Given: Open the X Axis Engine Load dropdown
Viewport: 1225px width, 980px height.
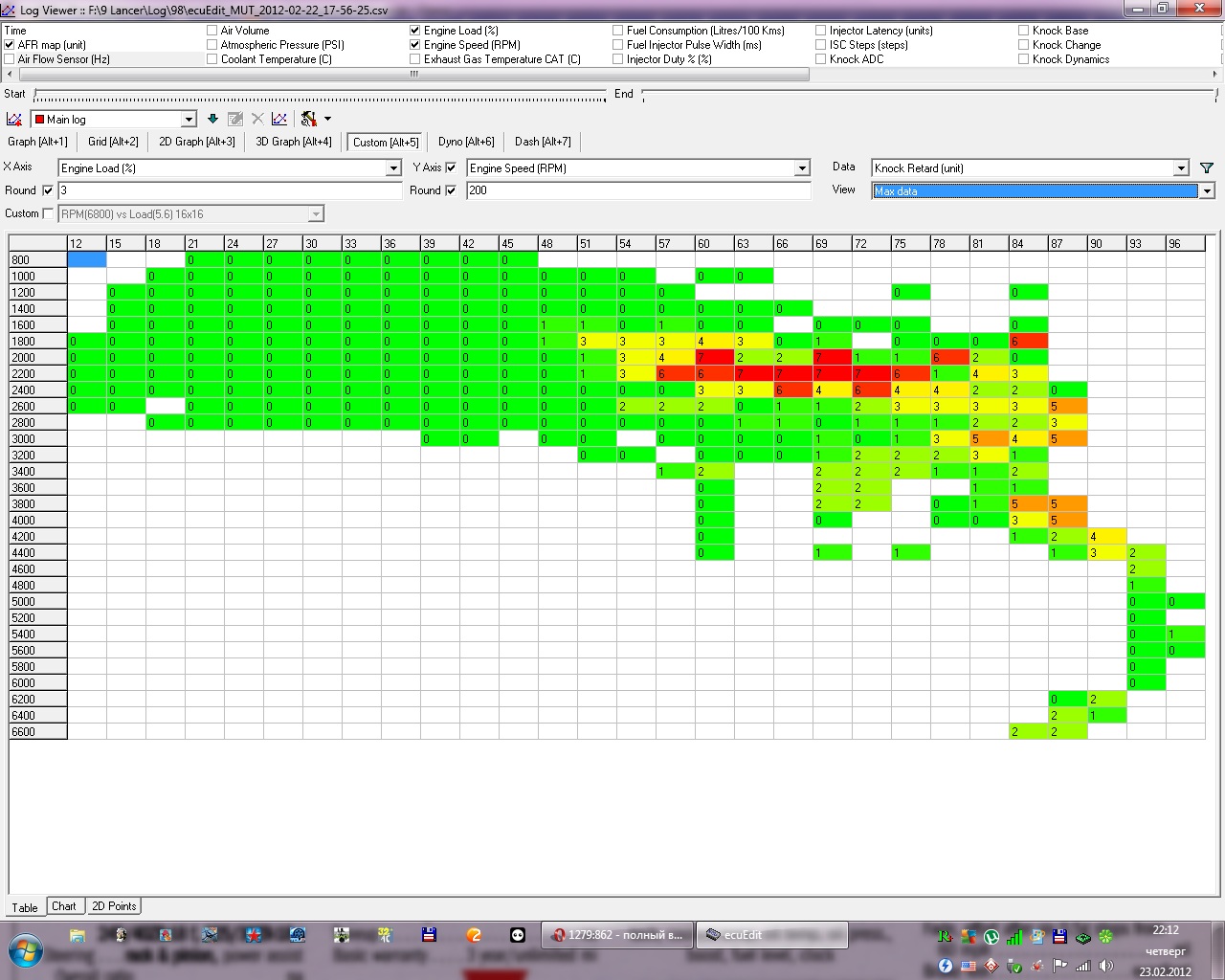Looking at the screenshot, I should [393, 168].
